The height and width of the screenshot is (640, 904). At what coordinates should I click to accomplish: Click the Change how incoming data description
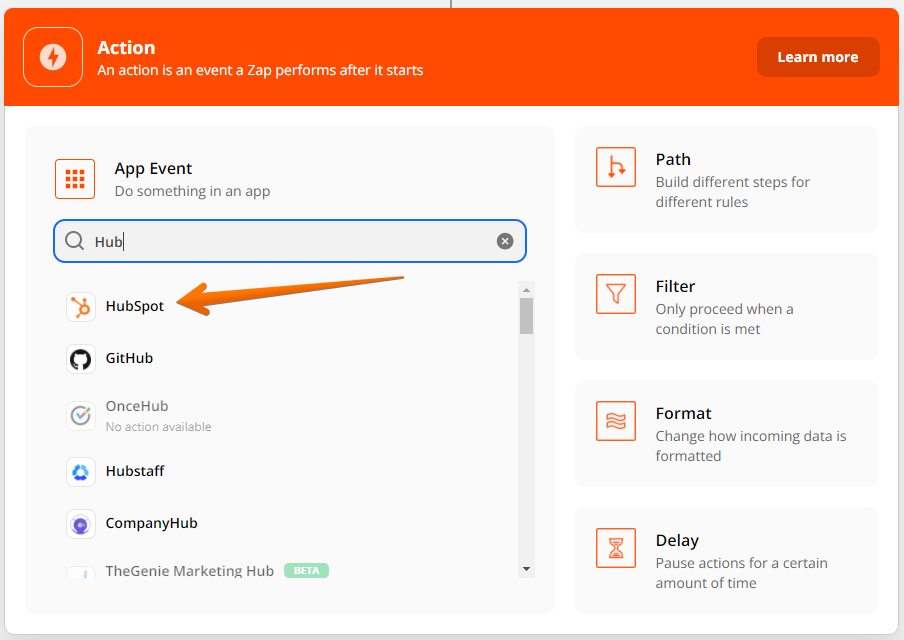click(x=751, y=446)
